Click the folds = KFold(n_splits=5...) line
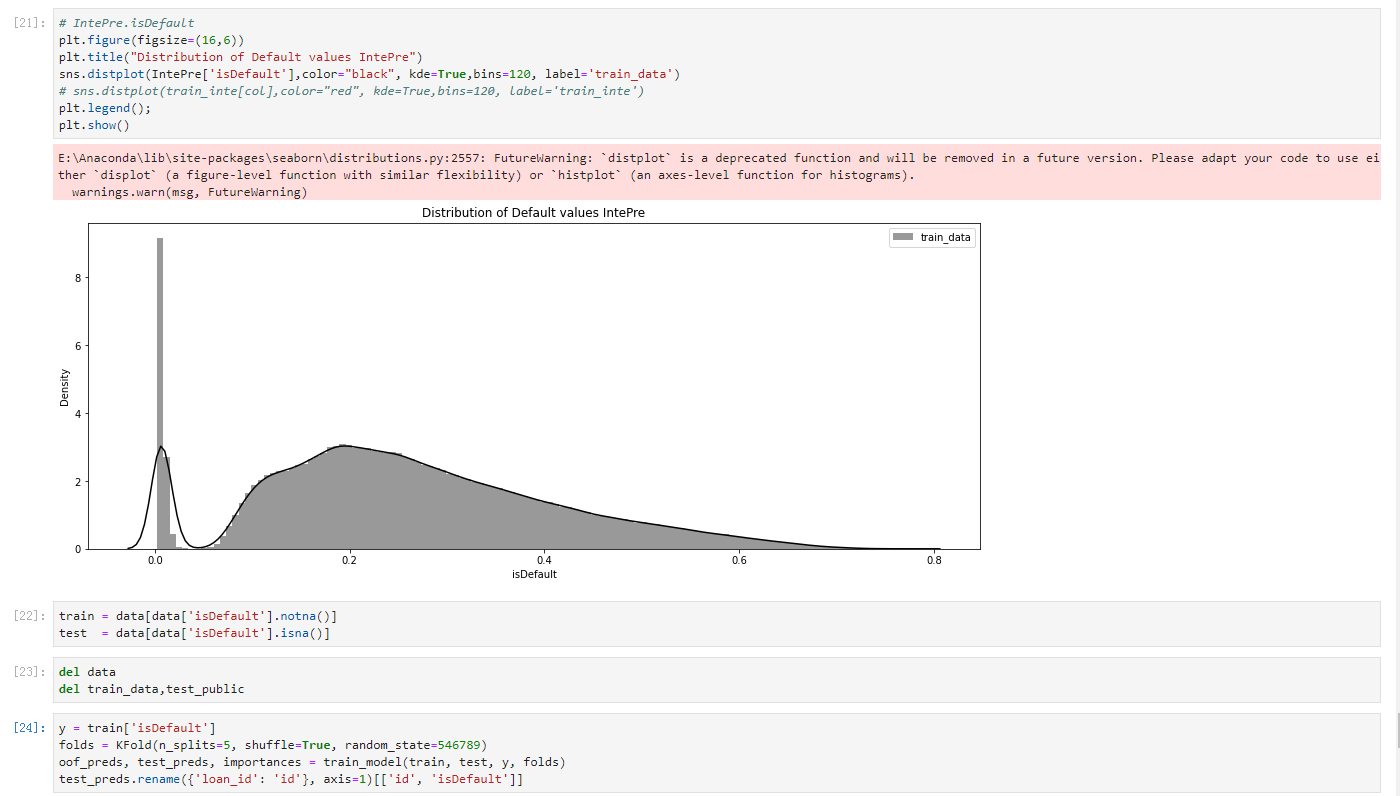Image resolution: width=1400 pixels, height=796 pixels. pos(273,745)
